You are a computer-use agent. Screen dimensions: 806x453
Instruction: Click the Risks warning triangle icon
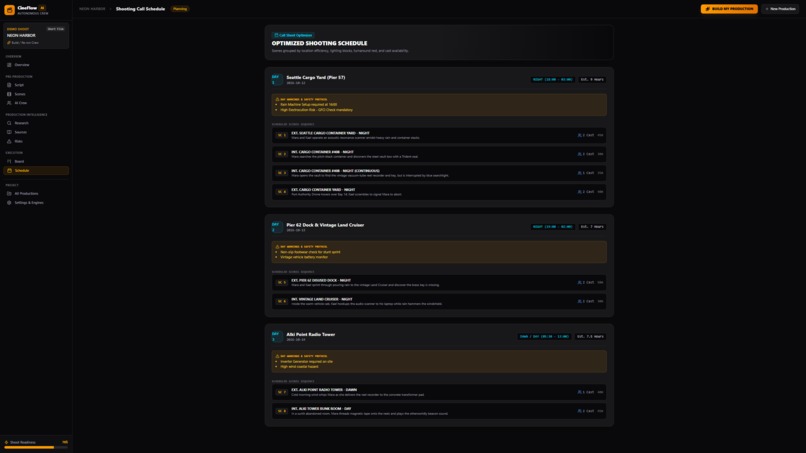9,141
